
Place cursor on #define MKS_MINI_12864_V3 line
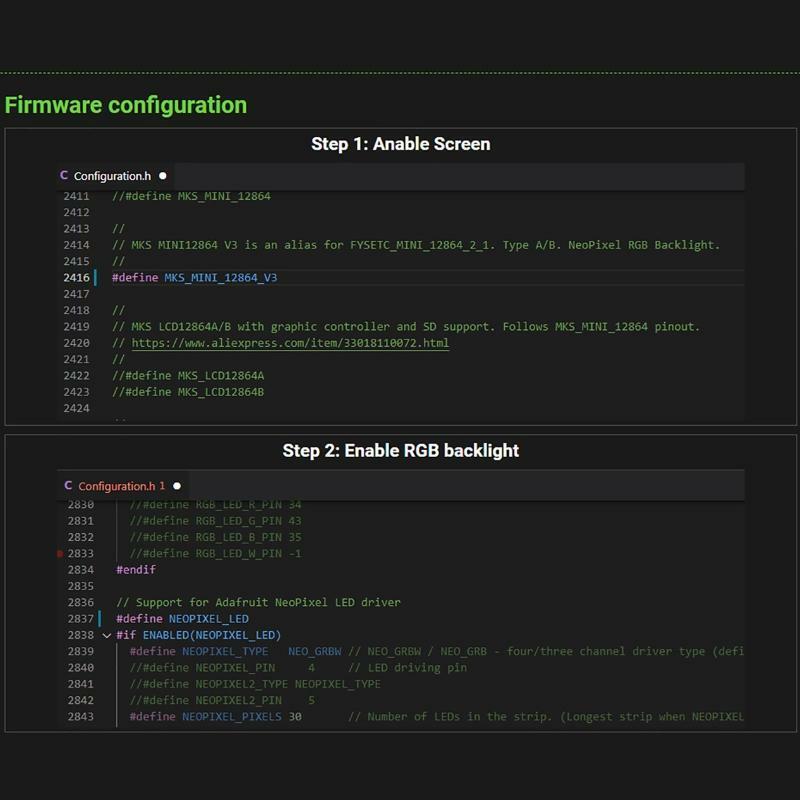[194, 278]
